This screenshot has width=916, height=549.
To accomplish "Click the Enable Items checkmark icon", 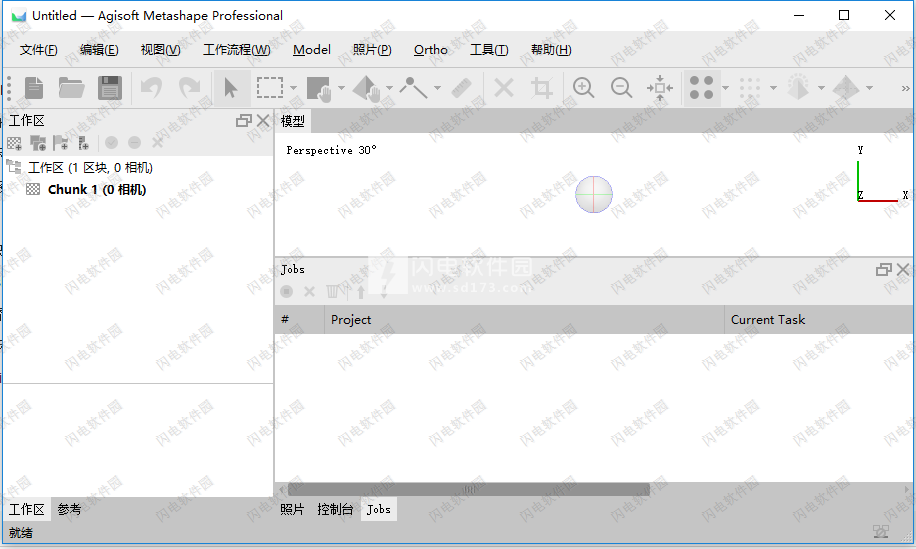I will [112, 143].
